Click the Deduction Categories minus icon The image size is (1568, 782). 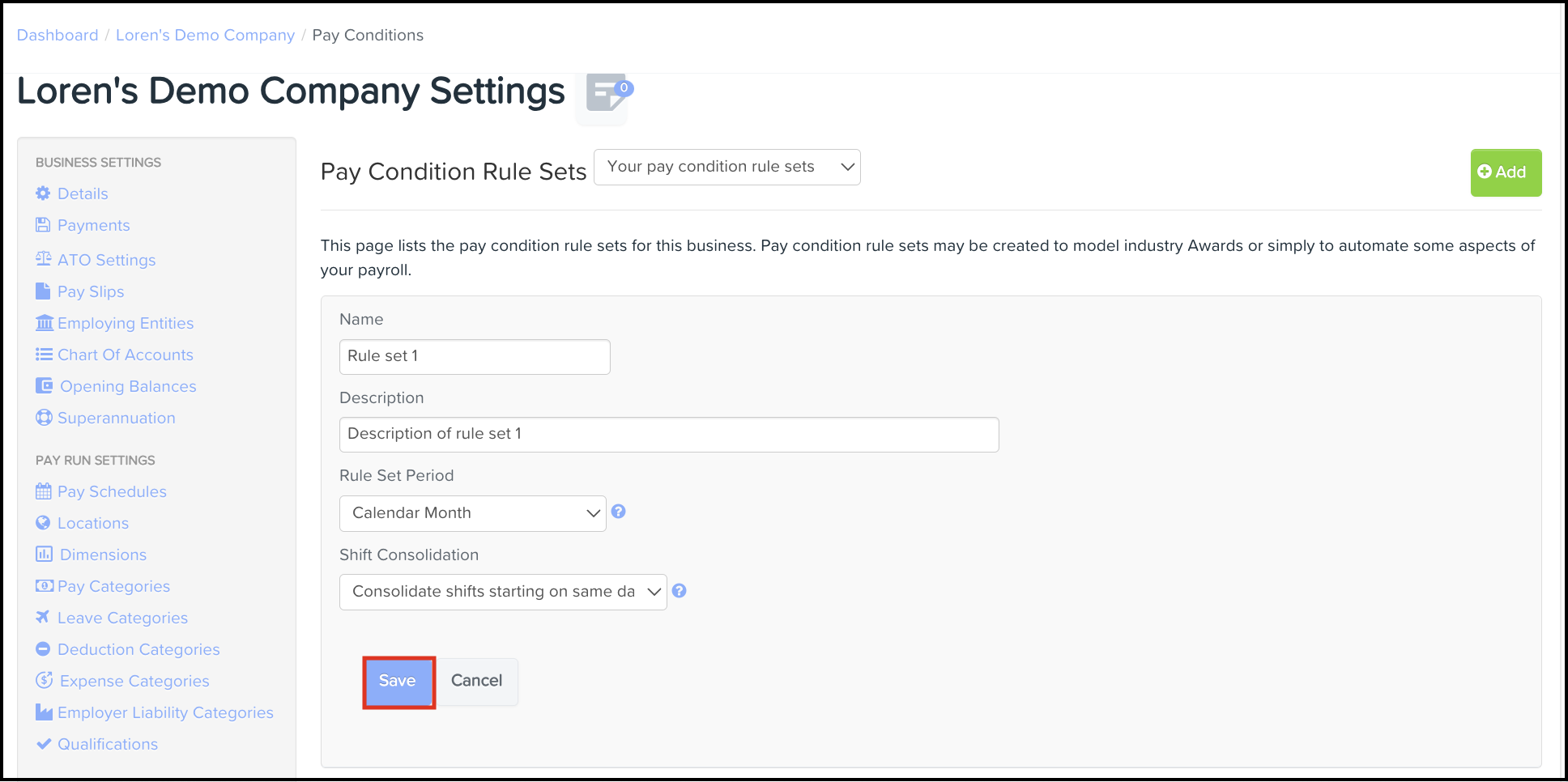pos(44,648)
